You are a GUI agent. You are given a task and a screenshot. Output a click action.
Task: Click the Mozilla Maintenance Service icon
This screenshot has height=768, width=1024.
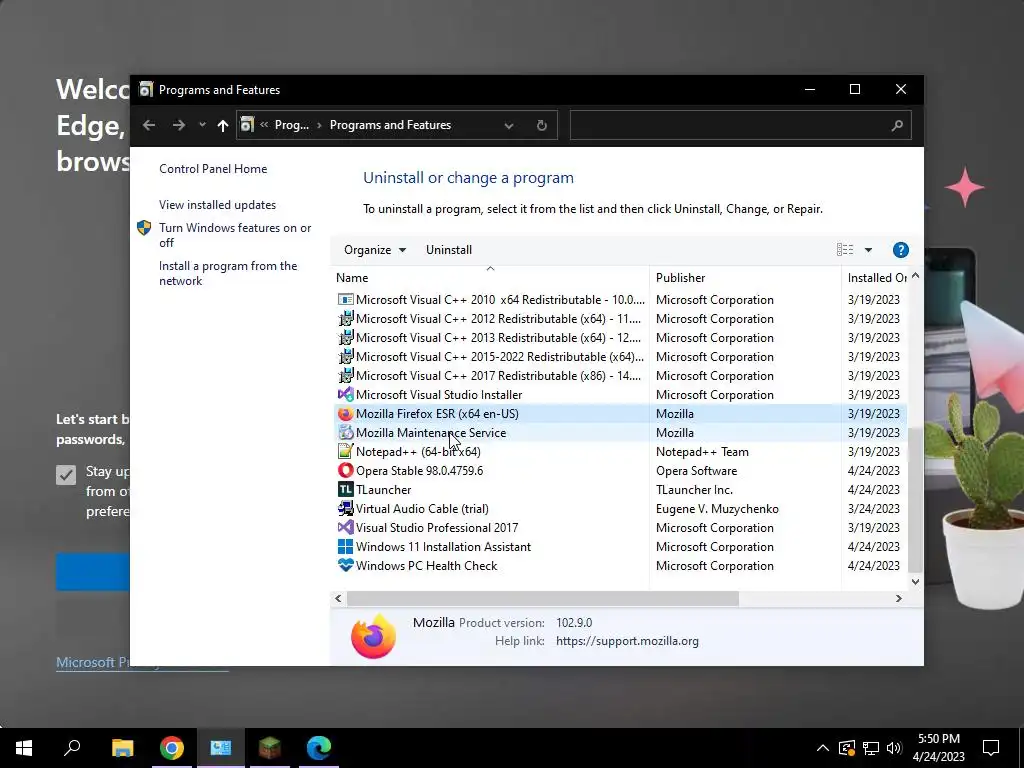[x=345, y=433]
